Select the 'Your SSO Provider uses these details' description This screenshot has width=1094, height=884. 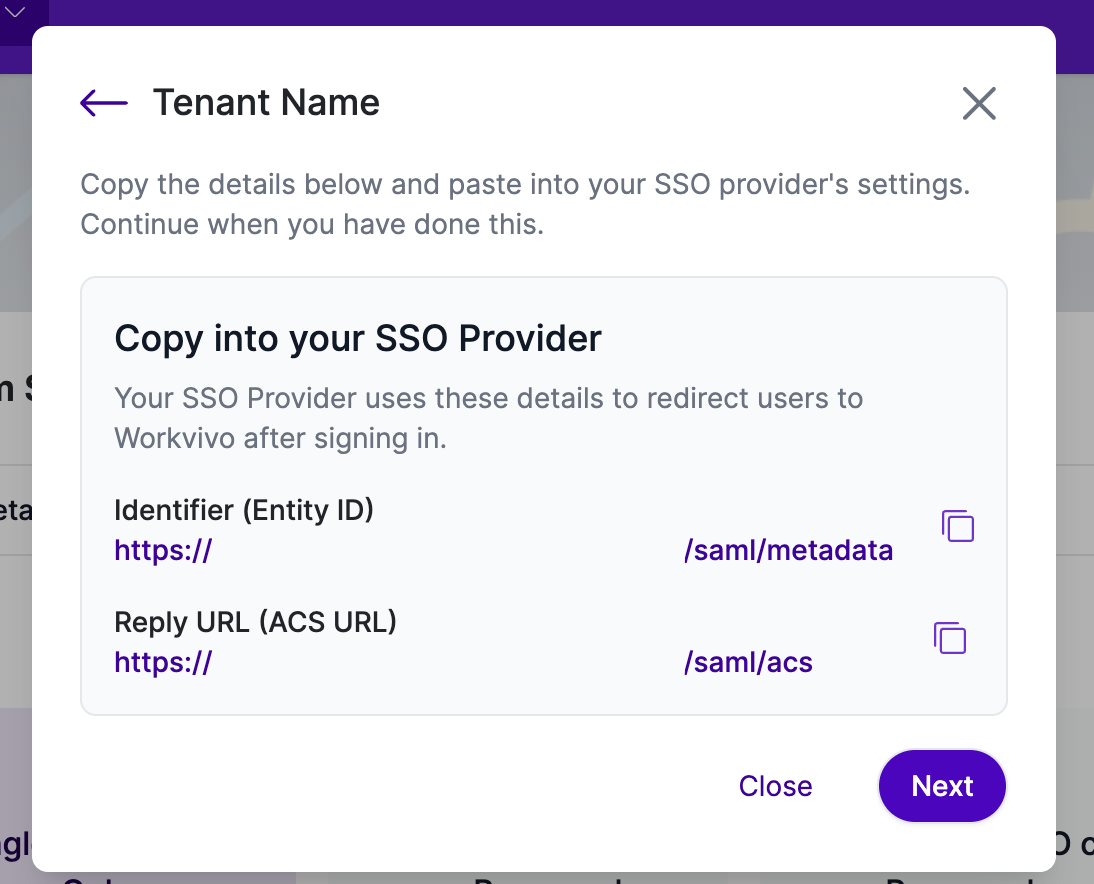pos(488,418)
